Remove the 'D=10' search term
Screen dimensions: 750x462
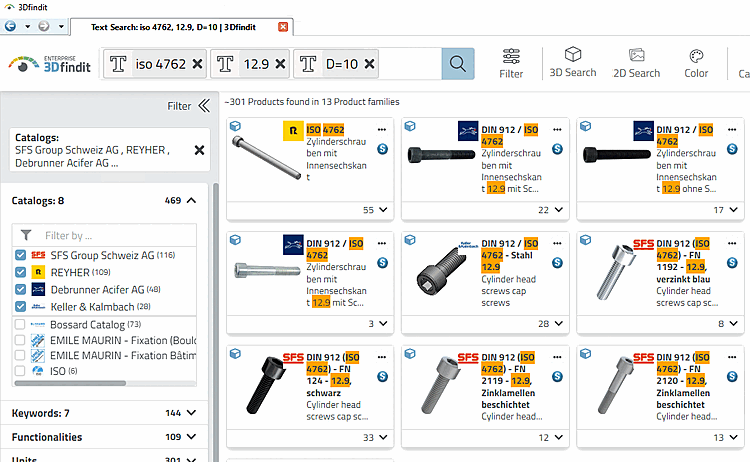(369, 64)
